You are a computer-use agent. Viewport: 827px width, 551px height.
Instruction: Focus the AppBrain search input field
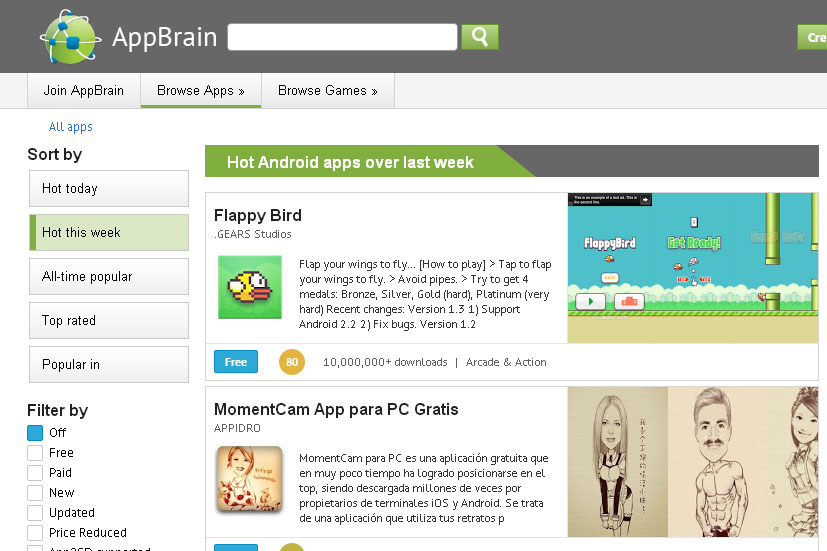(342, 37)
